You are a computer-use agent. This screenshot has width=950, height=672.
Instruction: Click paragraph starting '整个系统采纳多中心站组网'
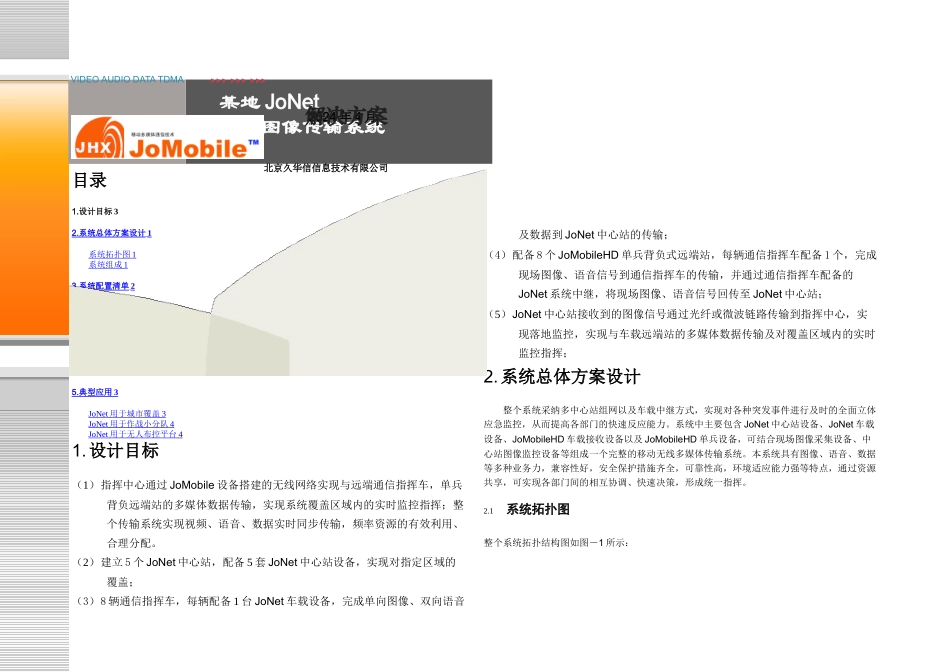pos(680,446)
